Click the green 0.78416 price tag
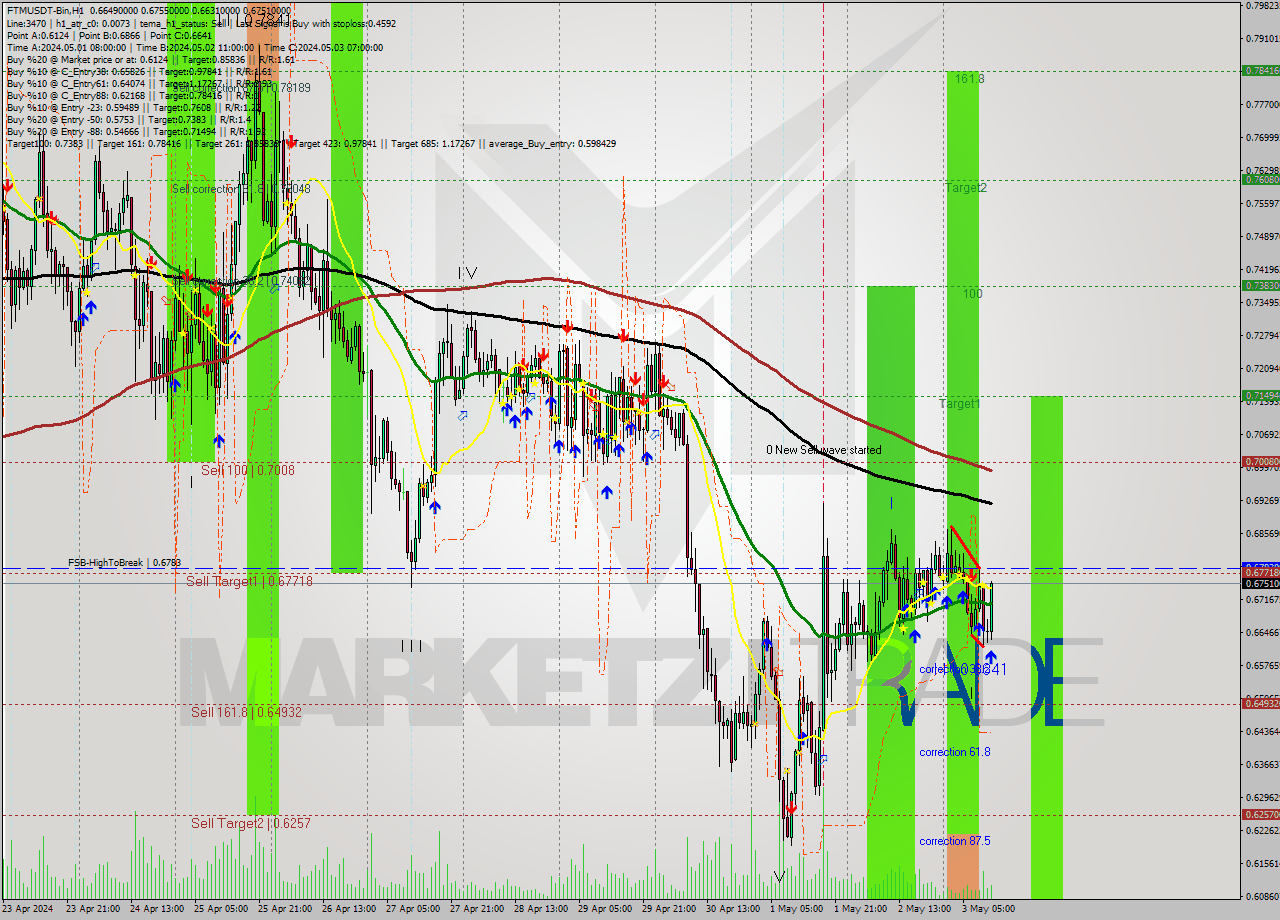 pyautogui.click(x=1260, y=71)
